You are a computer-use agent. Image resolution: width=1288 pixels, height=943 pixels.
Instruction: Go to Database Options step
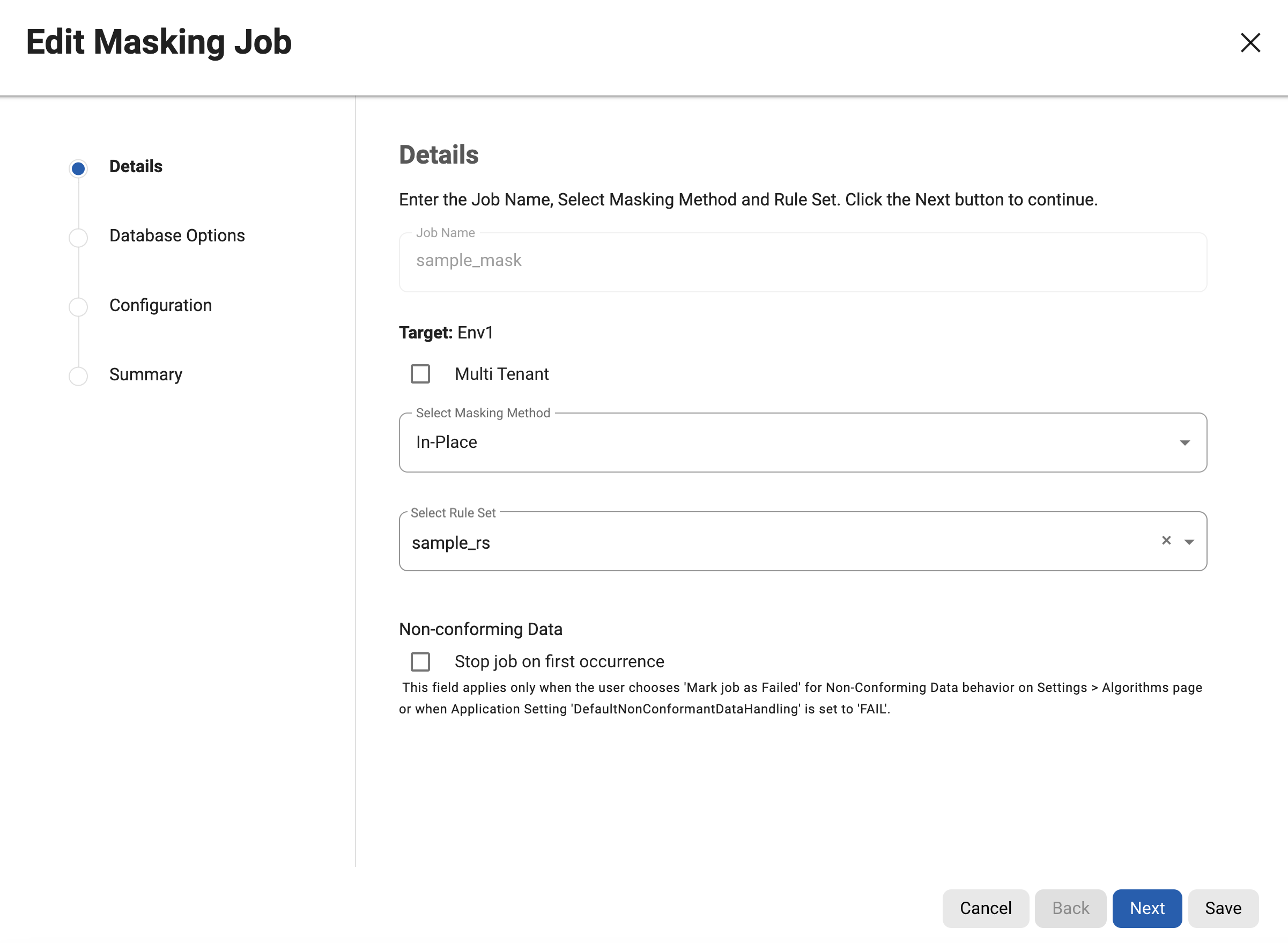[x=177, y=236]
